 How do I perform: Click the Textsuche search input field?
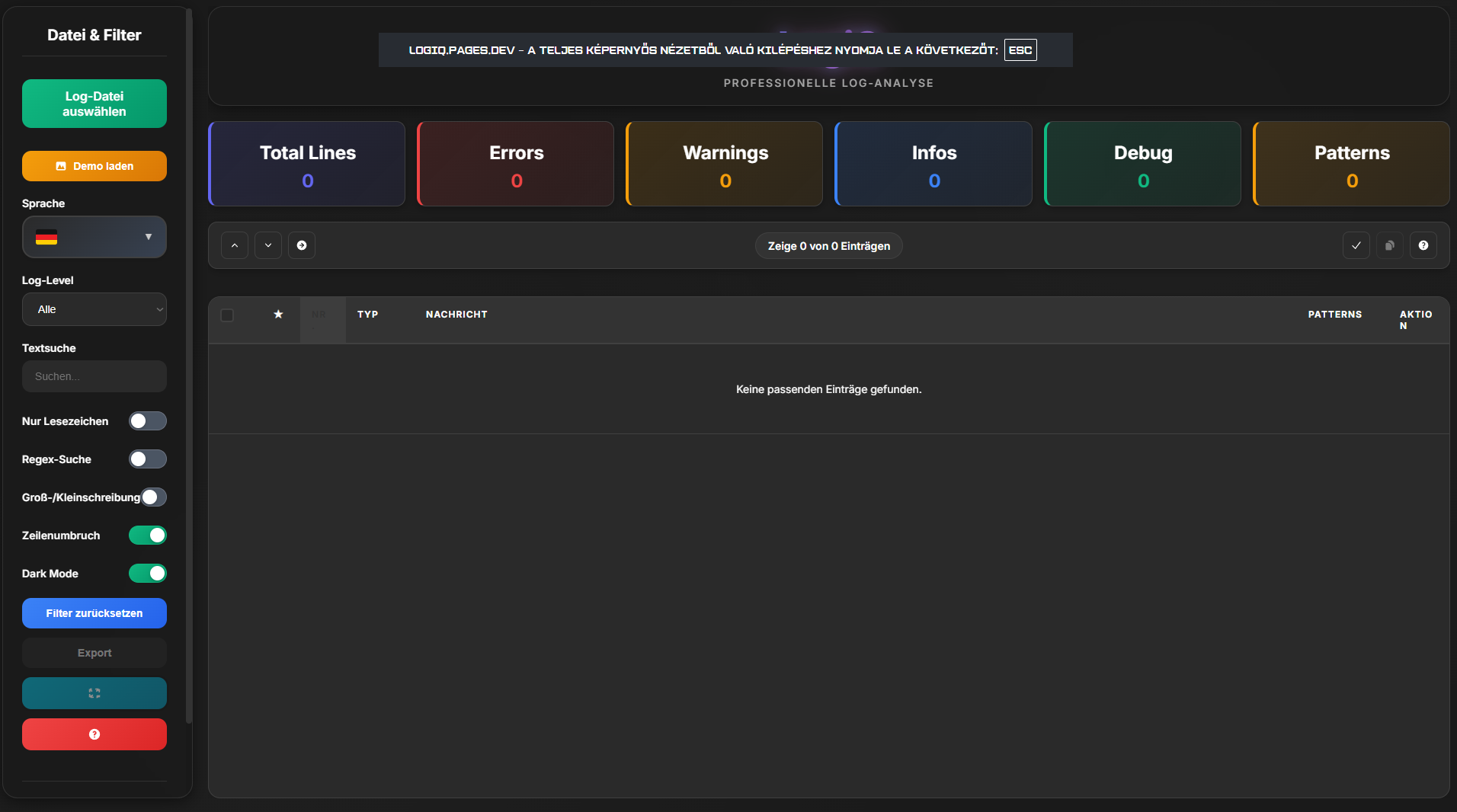(94, 376)
